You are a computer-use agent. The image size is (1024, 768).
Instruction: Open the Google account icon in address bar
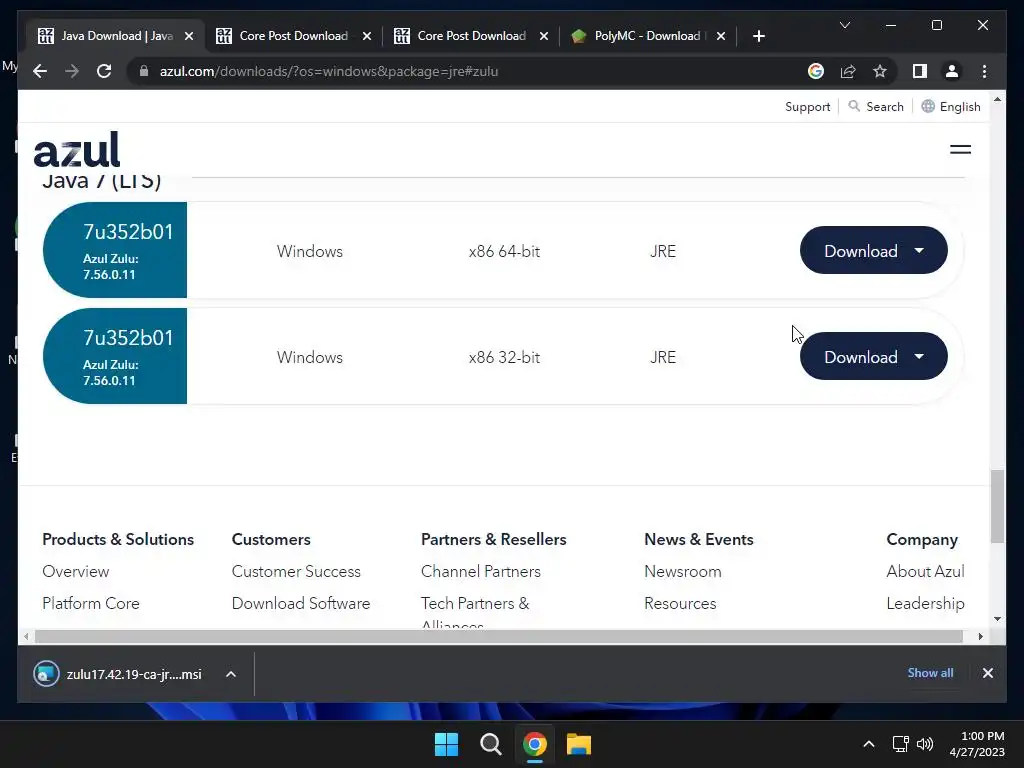tap(816, 71)
